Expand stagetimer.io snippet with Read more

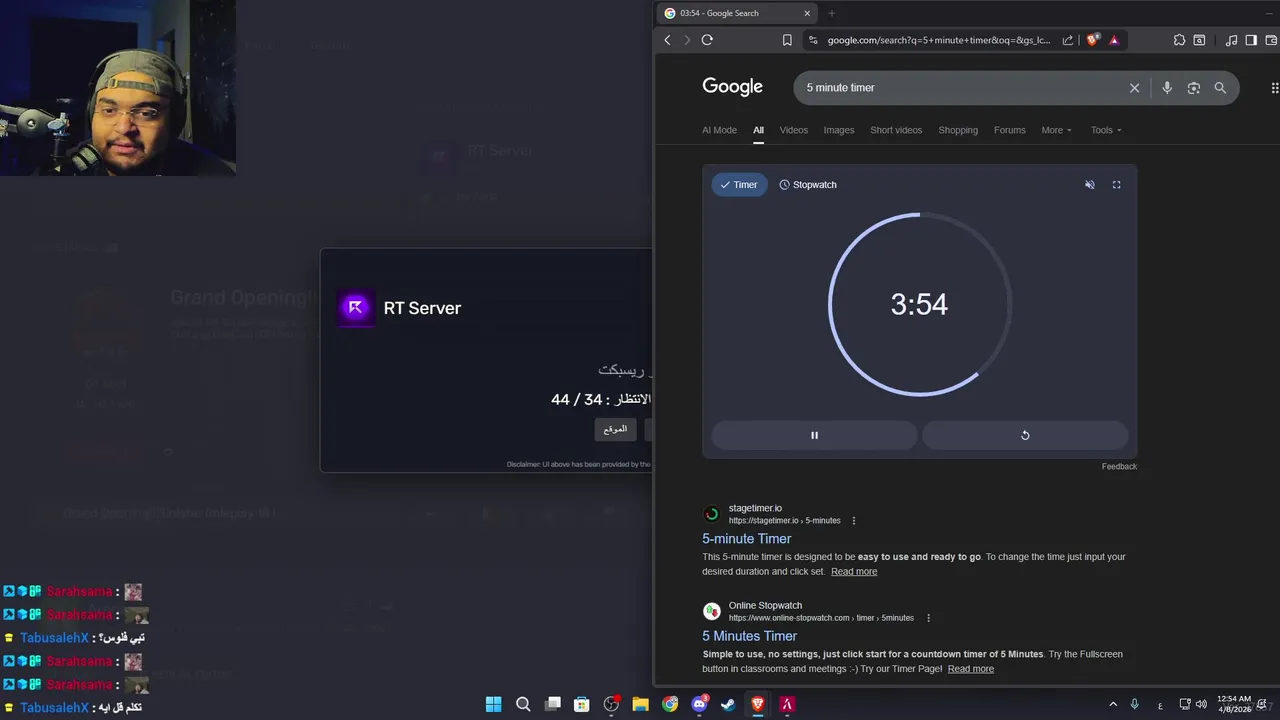[854, 572]
